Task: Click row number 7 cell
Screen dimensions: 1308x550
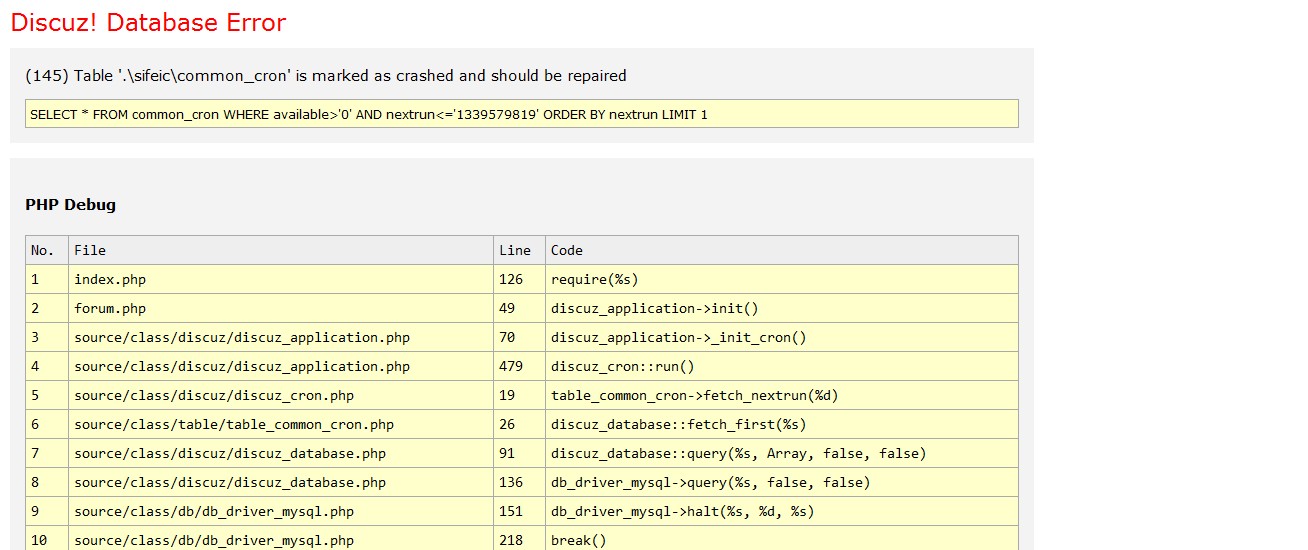Action: point(47,453)
